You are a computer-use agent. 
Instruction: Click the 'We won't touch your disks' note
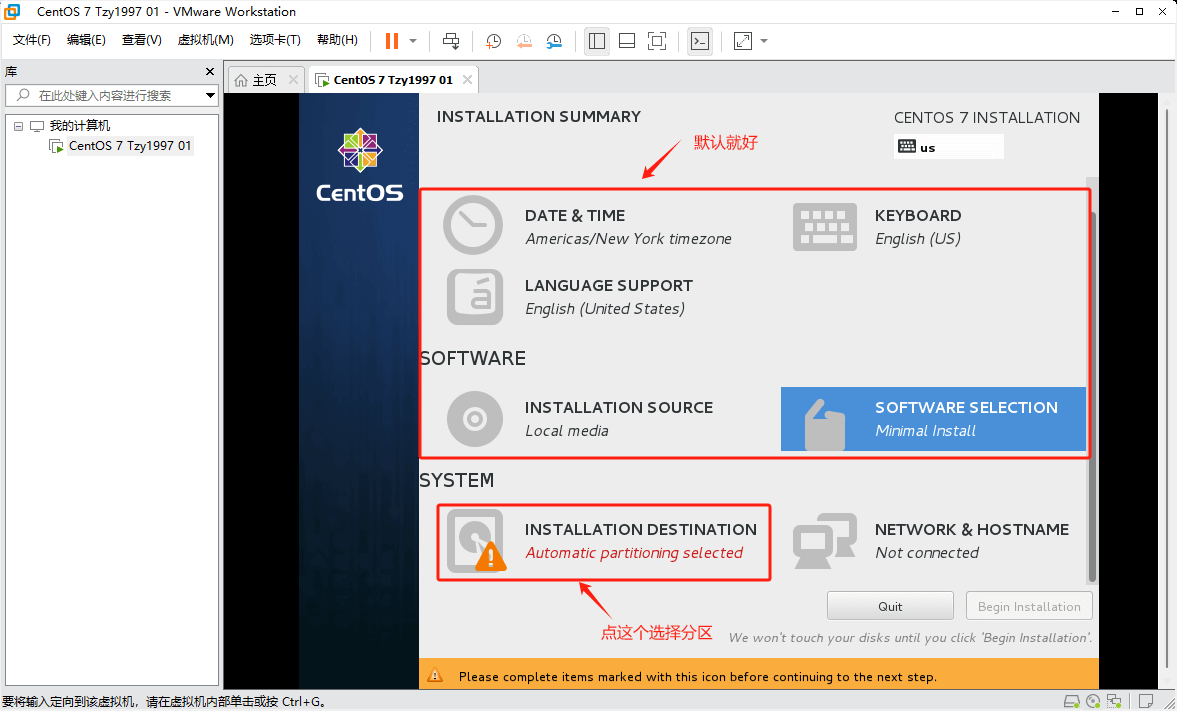click(x=911, y=637)
